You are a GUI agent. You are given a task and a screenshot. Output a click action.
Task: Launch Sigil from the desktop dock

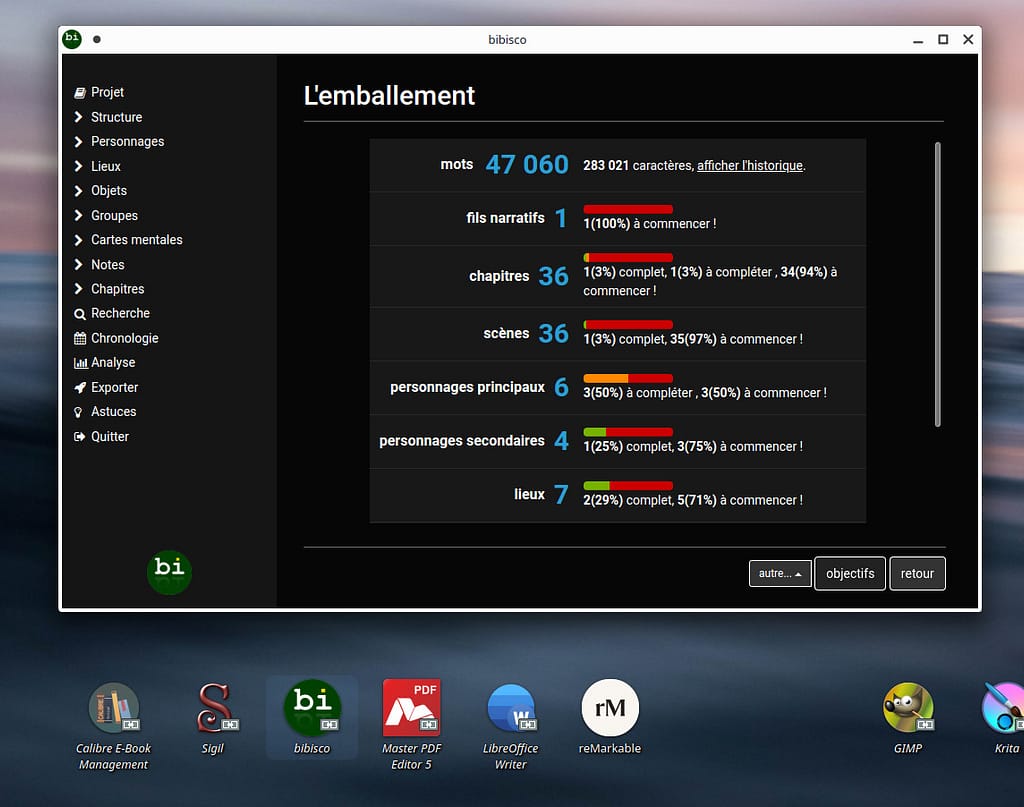(212, 709)
